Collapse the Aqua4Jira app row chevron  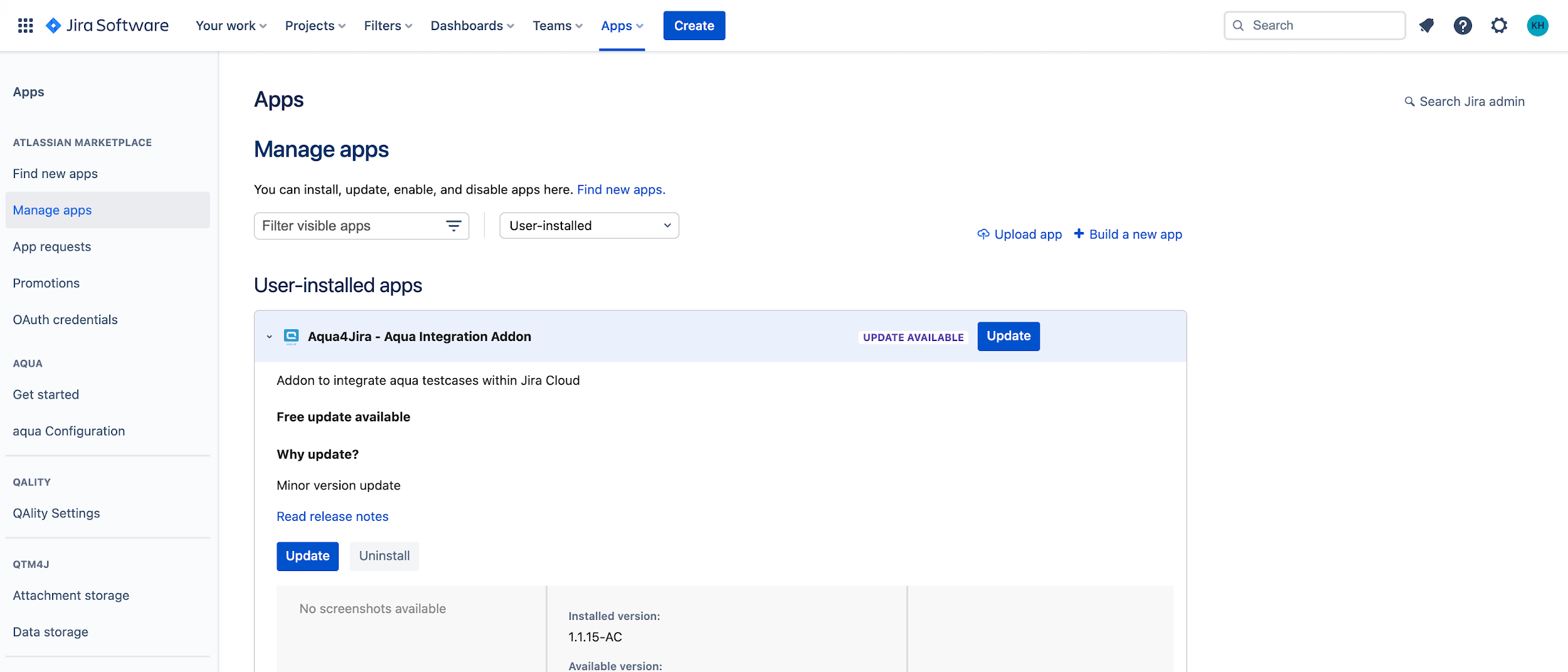click(x=270, y=337)
